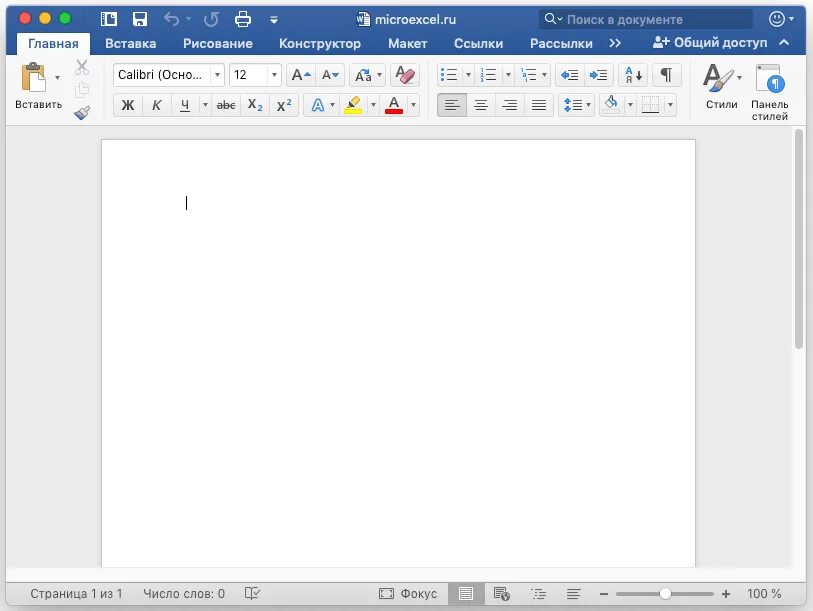Click the smiley feedback icon
Screen dimensions: 813x611
[776, 19]
